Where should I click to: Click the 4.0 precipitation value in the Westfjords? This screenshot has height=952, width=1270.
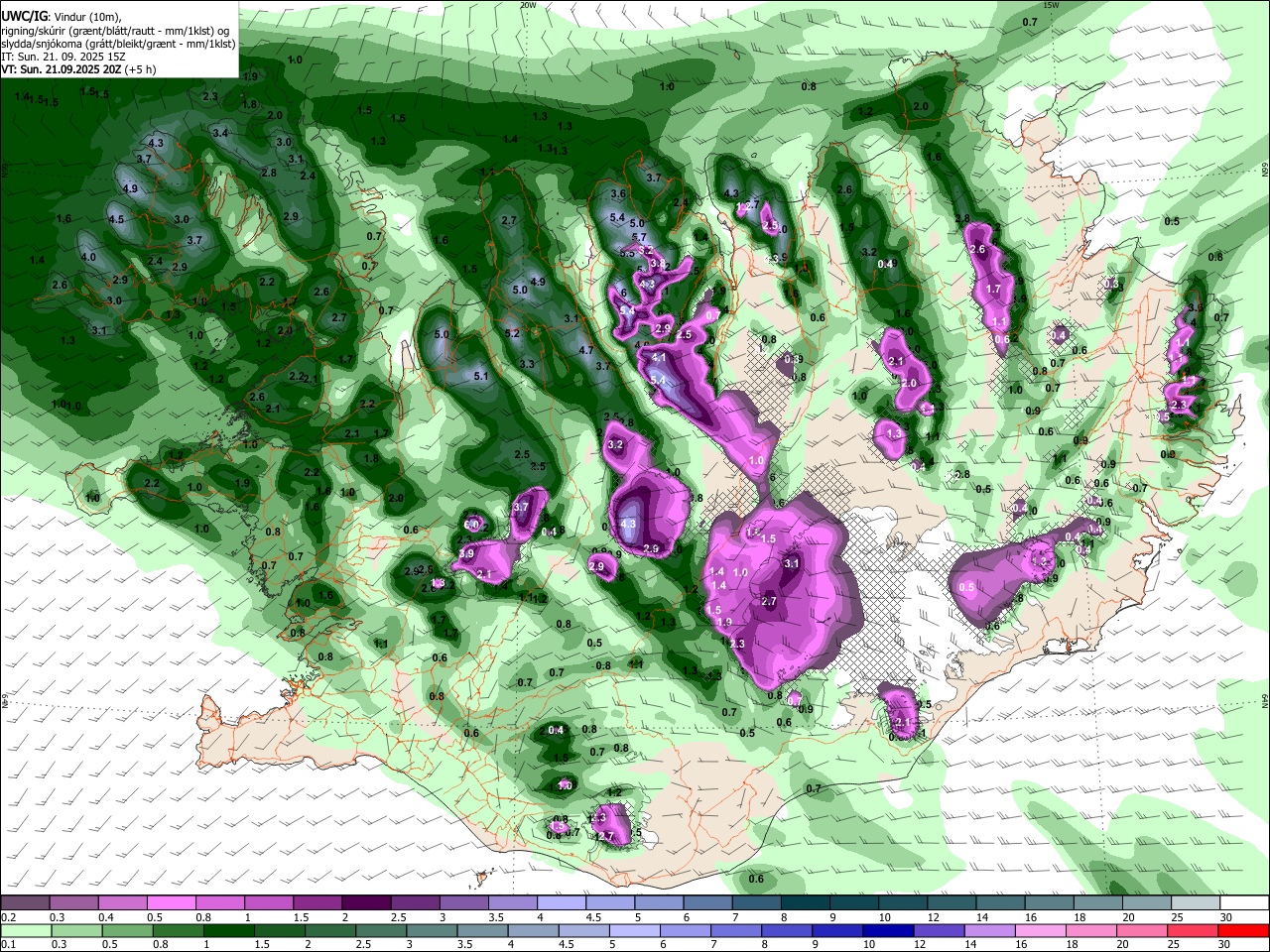tap(88, 257)
